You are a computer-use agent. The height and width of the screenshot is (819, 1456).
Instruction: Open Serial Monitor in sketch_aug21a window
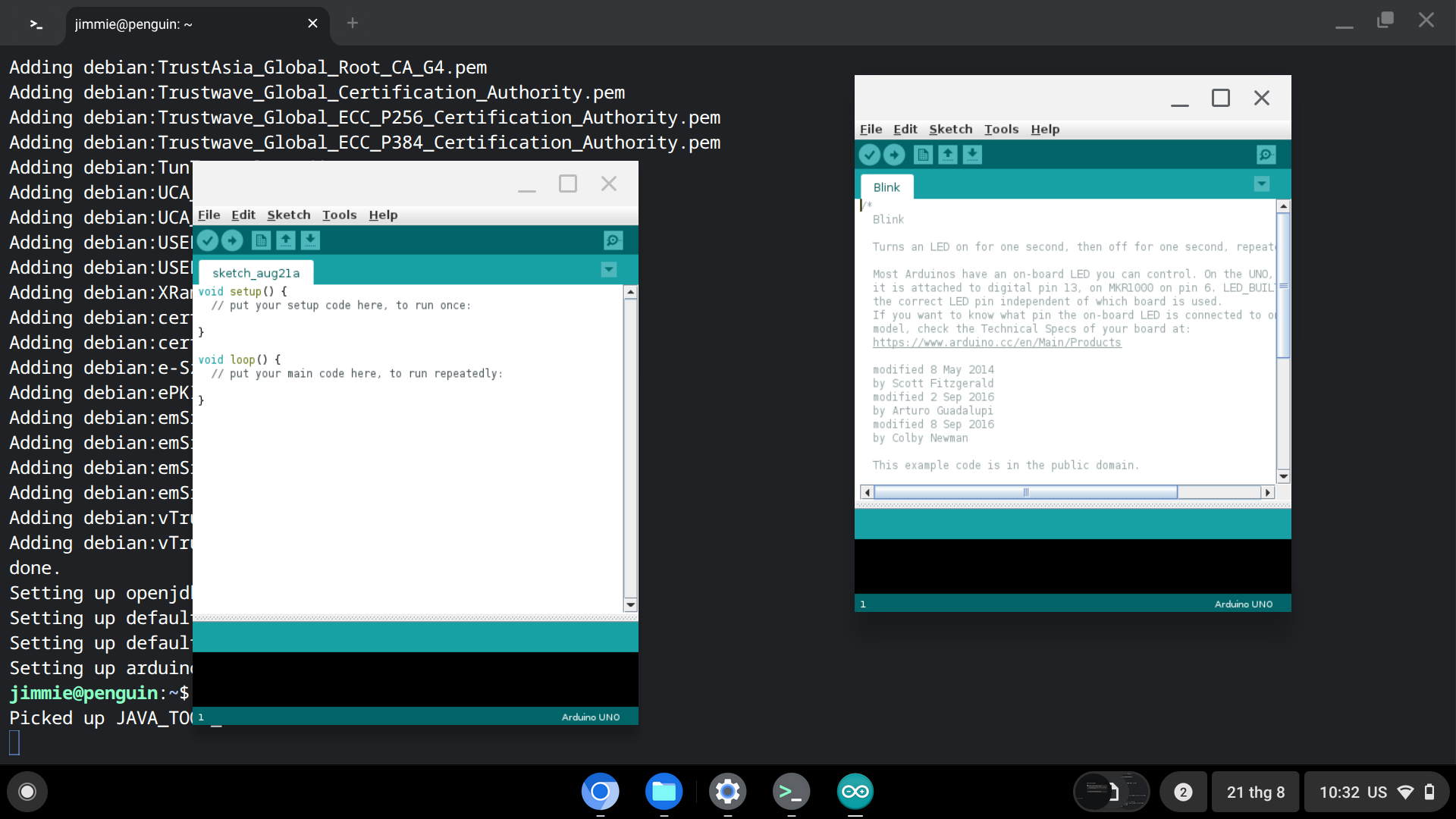613,240
